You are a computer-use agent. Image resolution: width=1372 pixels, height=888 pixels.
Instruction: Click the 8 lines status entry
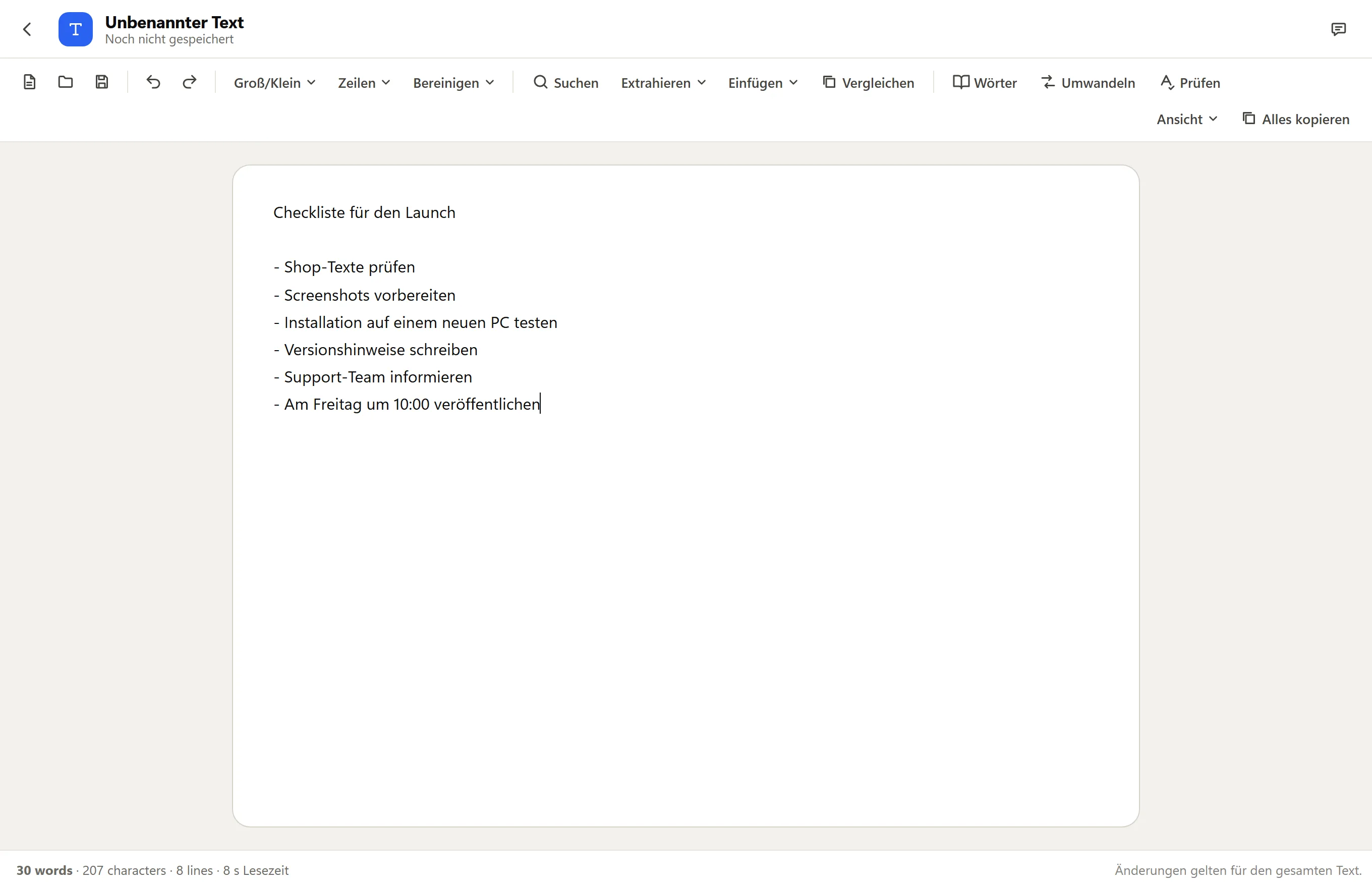[194, 871]
